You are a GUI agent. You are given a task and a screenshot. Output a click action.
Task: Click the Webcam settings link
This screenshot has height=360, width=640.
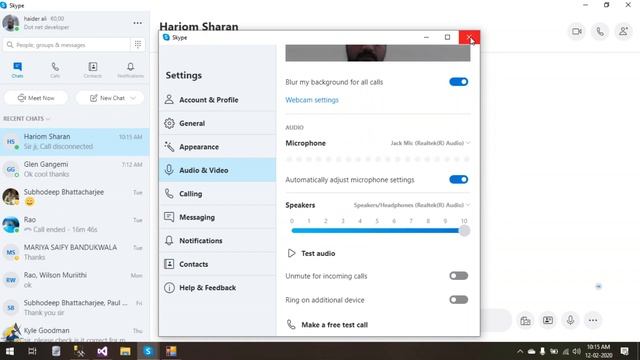point(312,100)
